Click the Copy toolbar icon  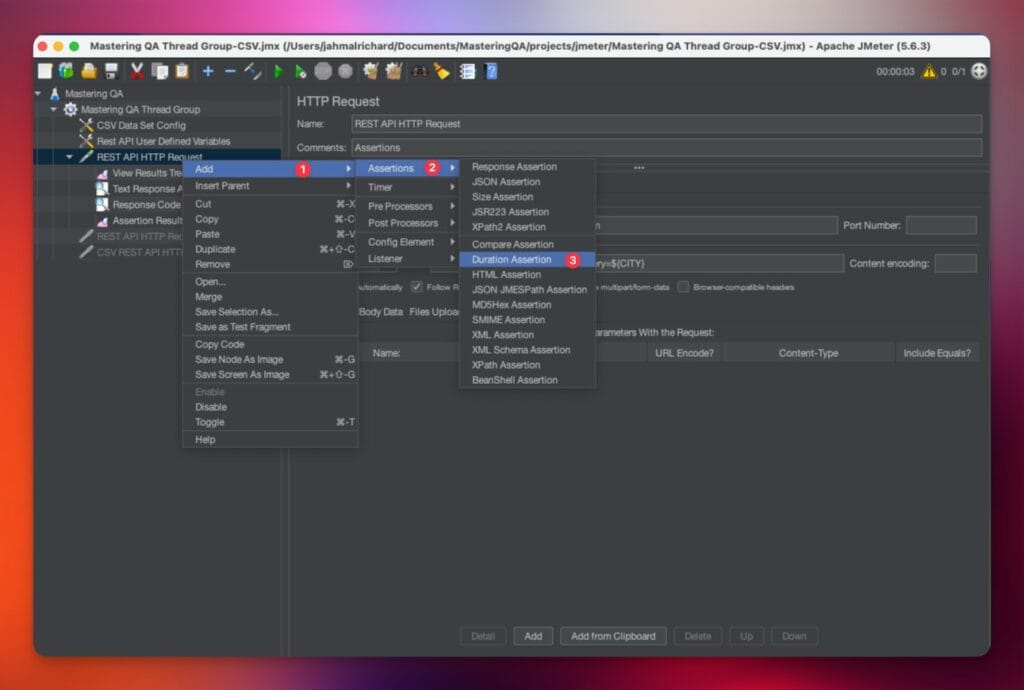coord(159,71)
